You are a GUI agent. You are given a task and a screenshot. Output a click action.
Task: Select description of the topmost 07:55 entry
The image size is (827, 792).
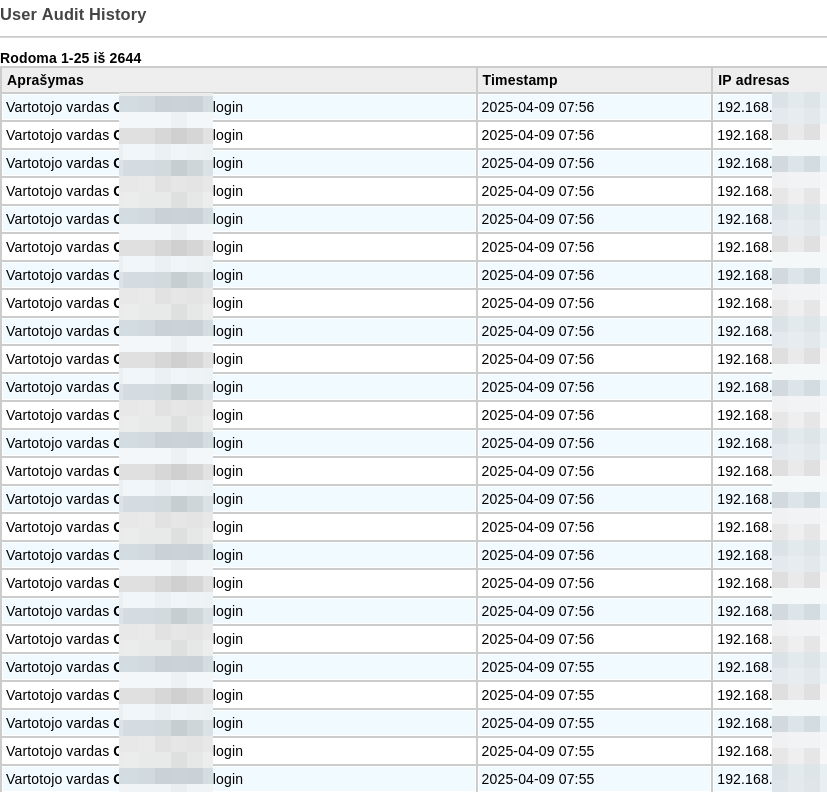coord(124,667)
